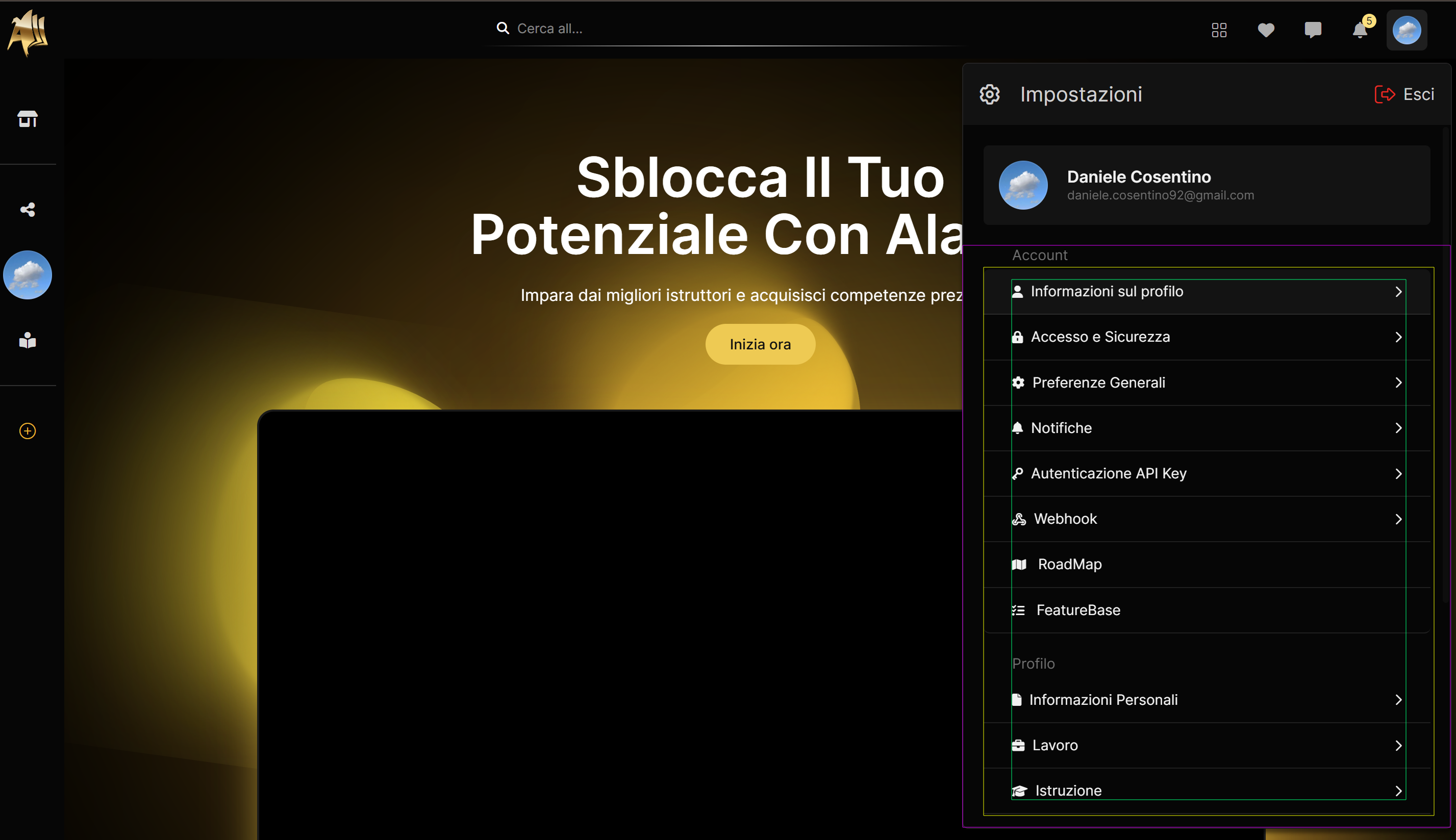Screen dimensions: 1456x840
Task: Click the magnifier search icon
Action: click(x=503, y=28)
